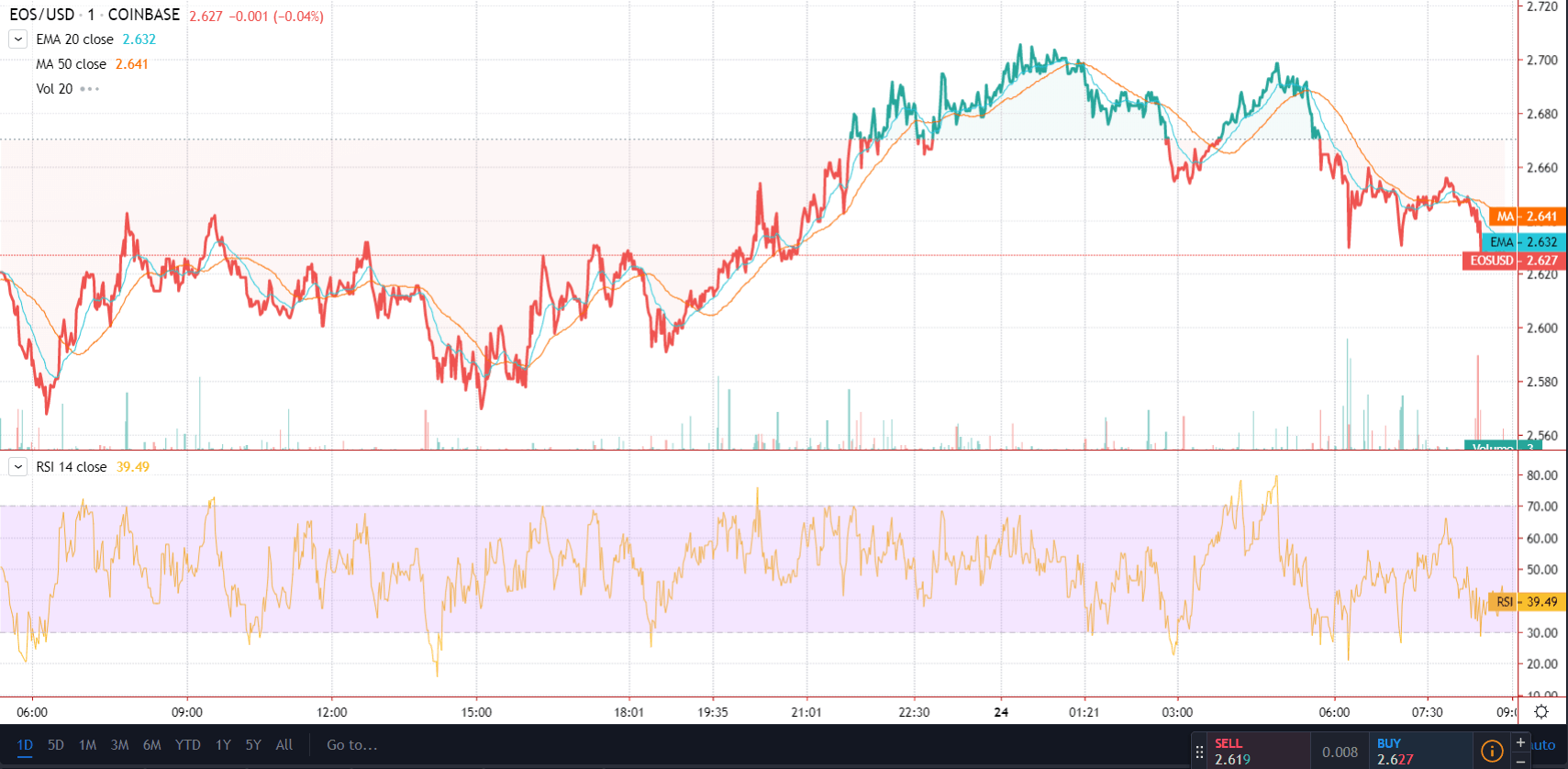Open Vol 20 more options dots
The image size is (1568, 769).
89,89
